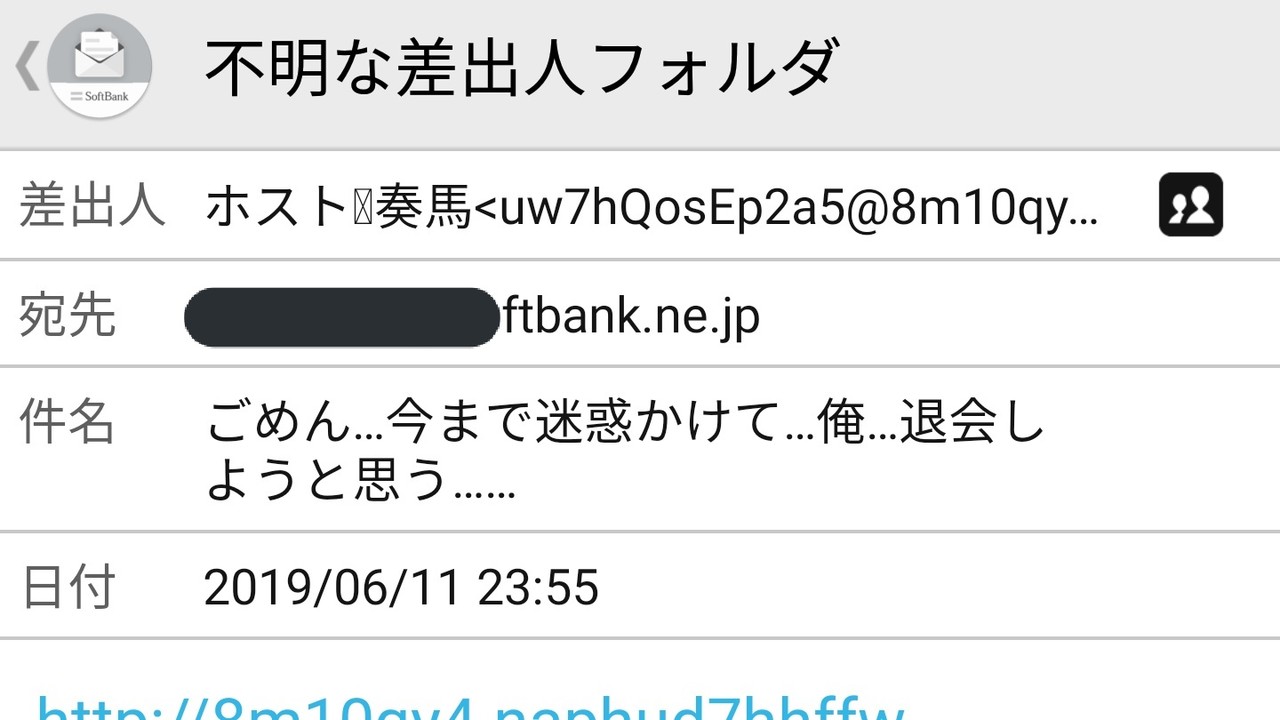Select sender name ホスト奏馬
Image resolution: width=1280 pixels, height=720 pixels.
337,207
